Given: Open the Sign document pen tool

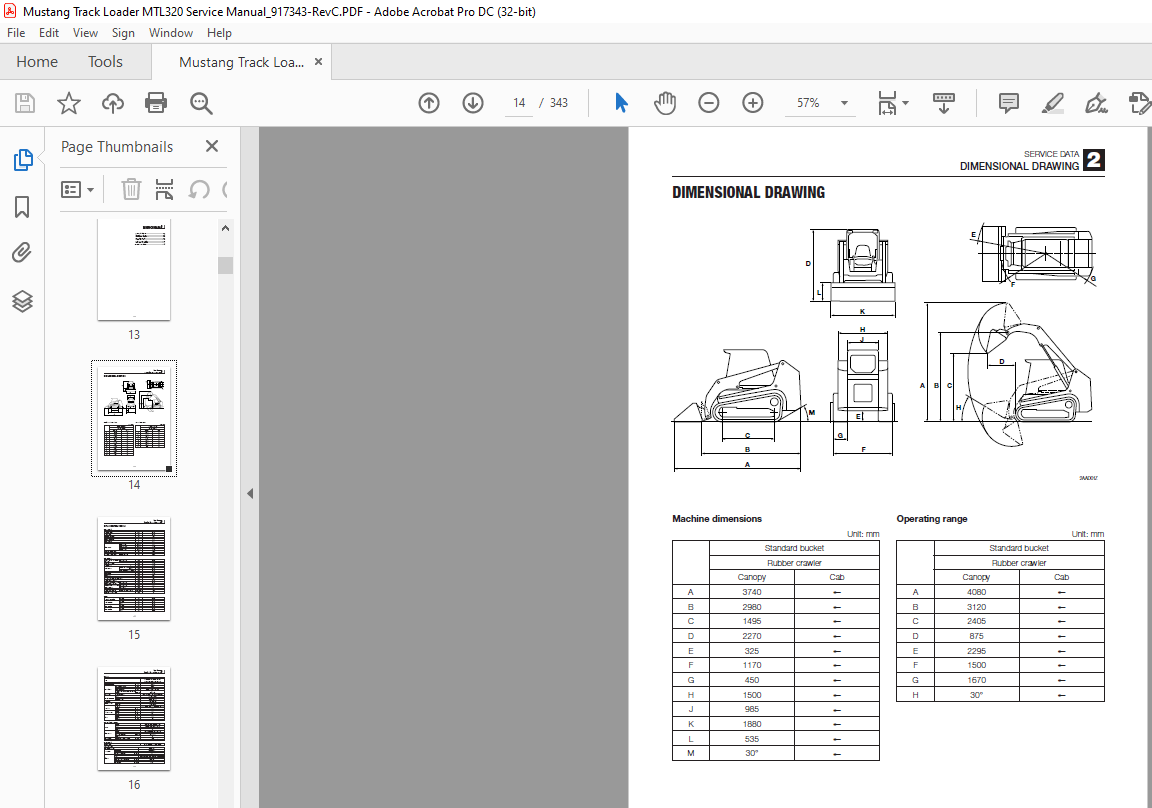Looking at the screenshot, I should pyautogui.click(x=1096, y=103).
